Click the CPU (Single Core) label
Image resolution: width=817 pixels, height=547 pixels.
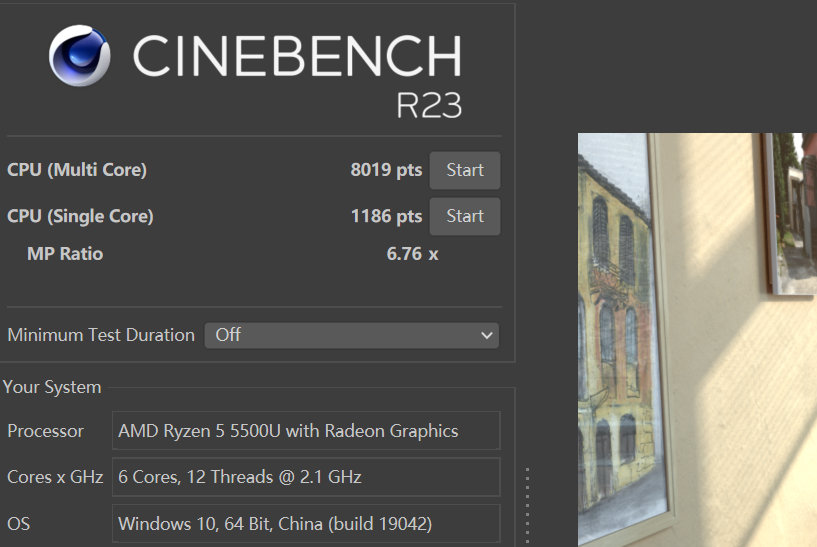(x=80, y=216)
